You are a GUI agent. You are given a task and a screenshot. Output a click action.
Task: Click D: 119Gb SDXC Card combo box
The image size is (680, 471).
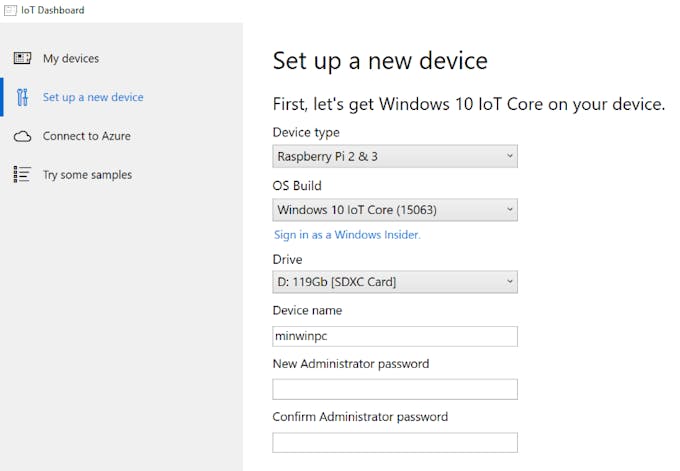point(395,282)
